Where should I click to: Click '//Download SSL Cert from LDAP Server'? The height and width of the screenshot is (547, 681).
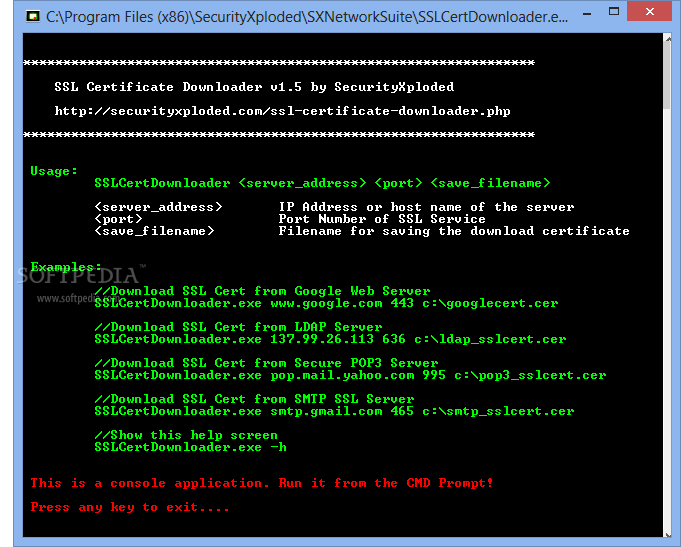click(x=238, y=327)
